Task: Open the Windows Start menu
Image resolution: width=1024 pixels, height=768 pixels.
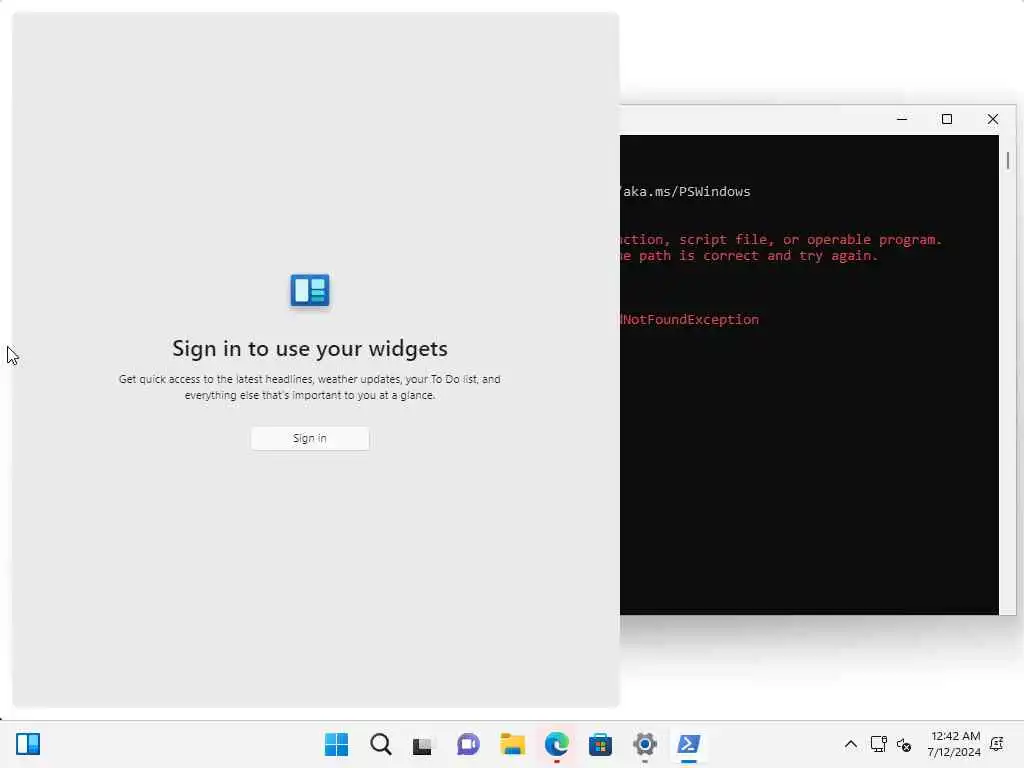Action: click(336, 744)
